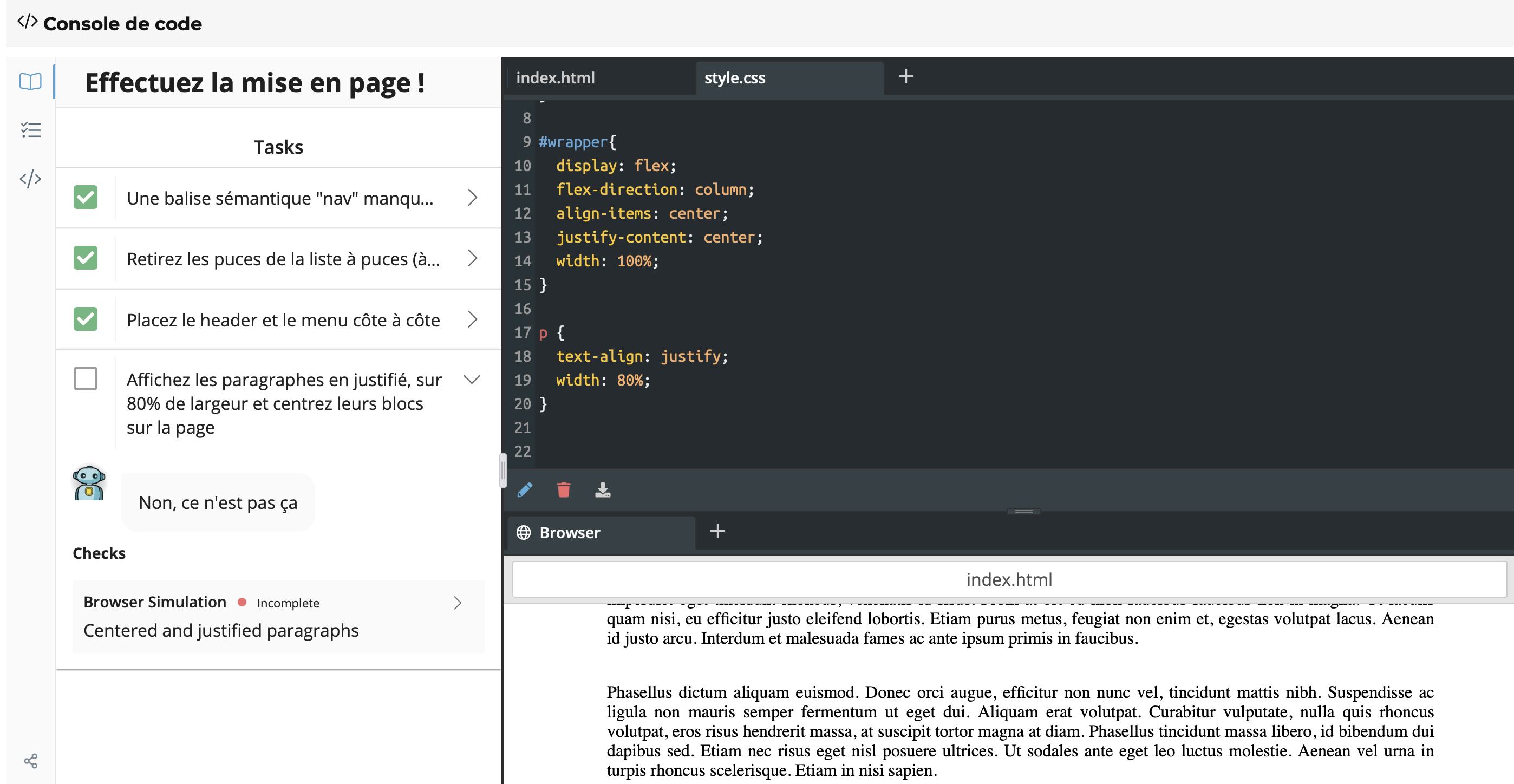
Task: Expand the Browser Simulation check details
Action: (x=458, y=603)
